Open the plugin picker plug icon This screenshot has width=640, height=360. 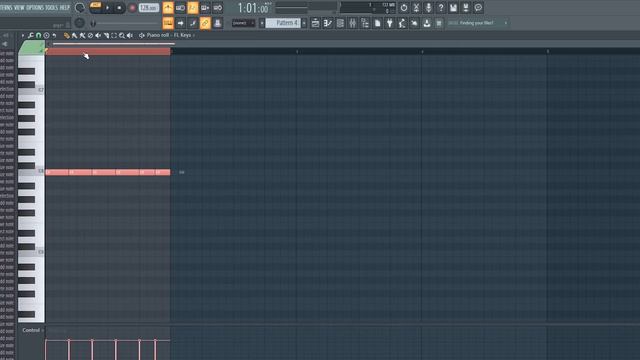click(390, 23)
